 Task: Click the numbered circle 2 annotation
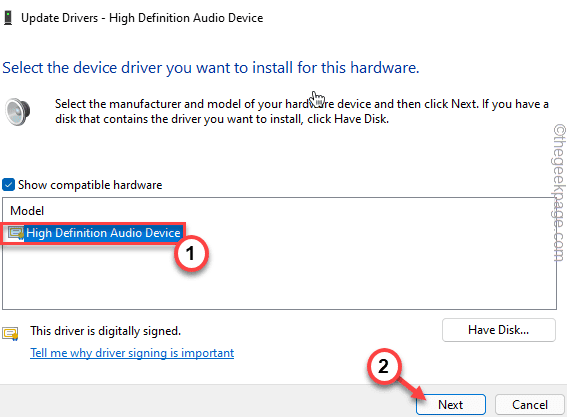point(384,366)
